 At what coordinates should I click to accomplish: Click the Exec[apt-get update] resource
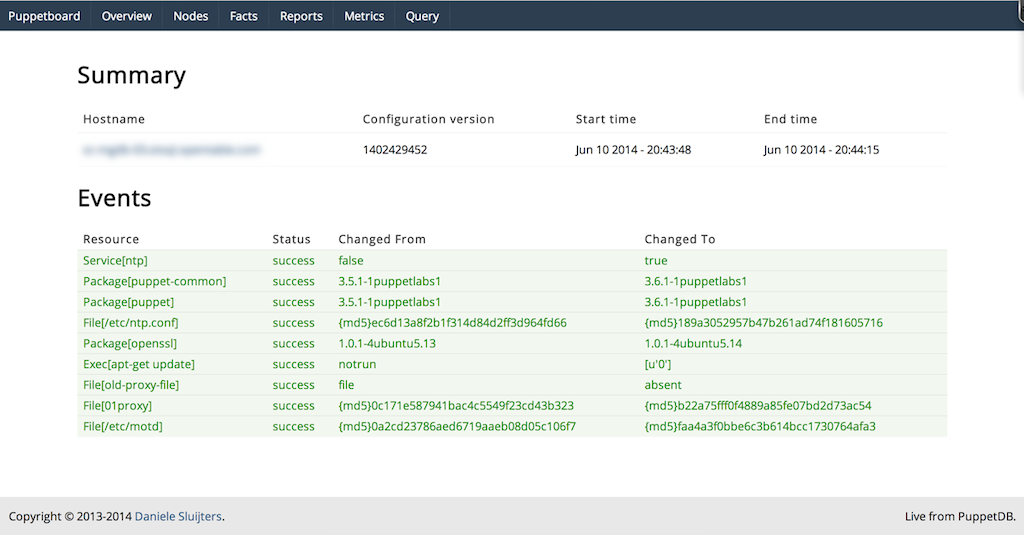[x=138, y=364]
